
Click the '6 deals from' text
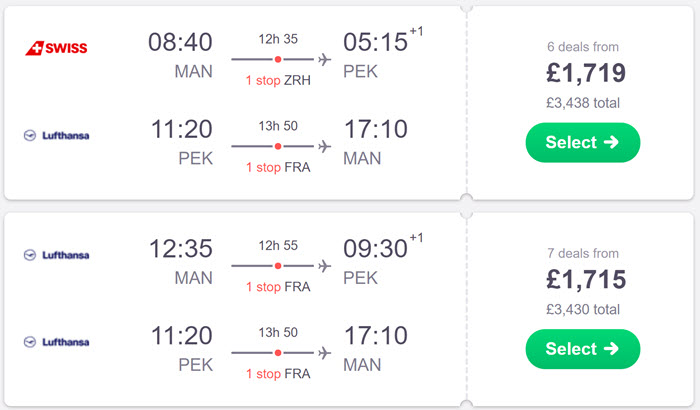583,47
